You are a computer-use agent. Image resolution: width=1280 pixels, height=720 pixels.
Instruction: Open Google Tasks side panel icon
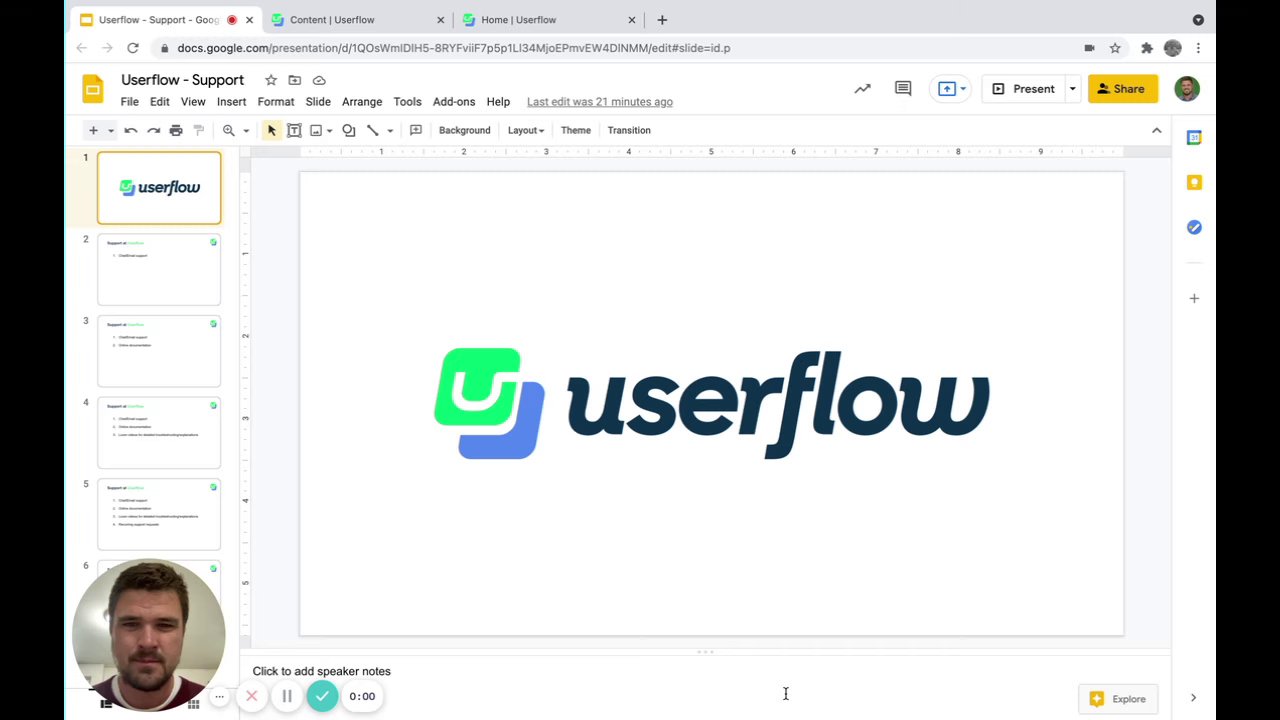coord(1194,228)
